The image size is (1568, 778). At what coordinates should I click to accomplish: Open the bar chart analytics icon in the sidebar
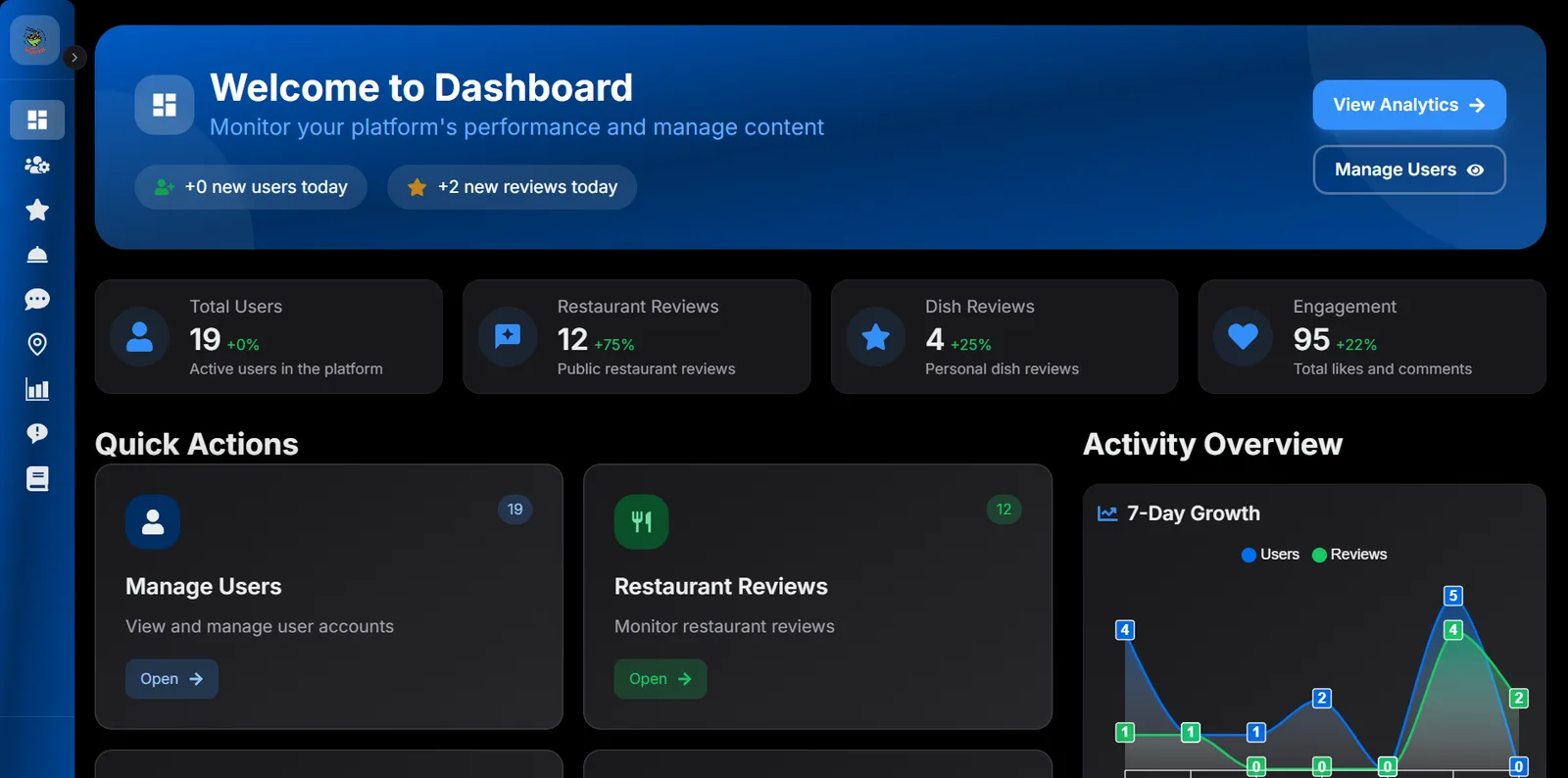point(37,389)
